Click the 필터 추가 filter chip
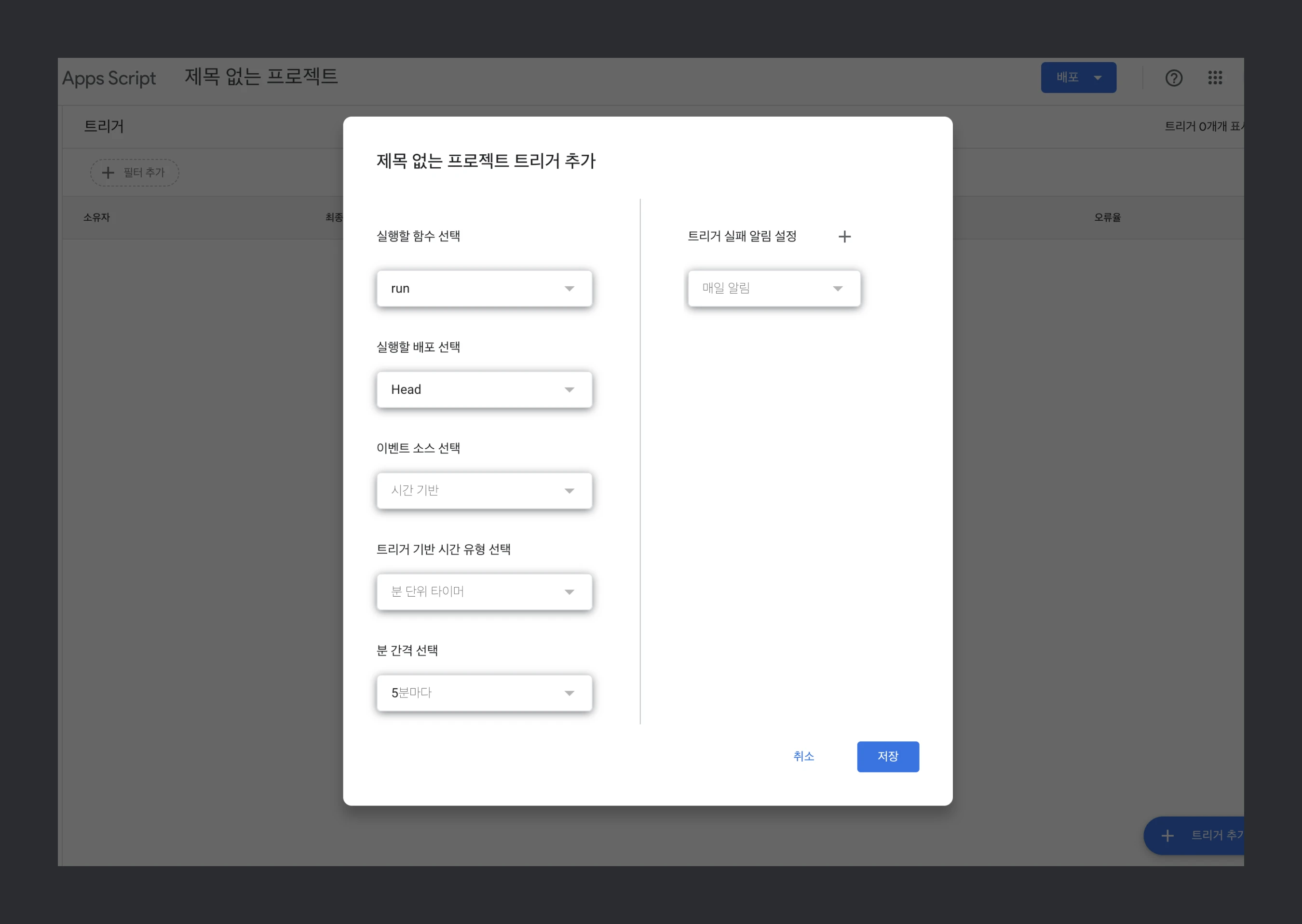Screen dimensions: 1302x924 click(x=143, y=173)
